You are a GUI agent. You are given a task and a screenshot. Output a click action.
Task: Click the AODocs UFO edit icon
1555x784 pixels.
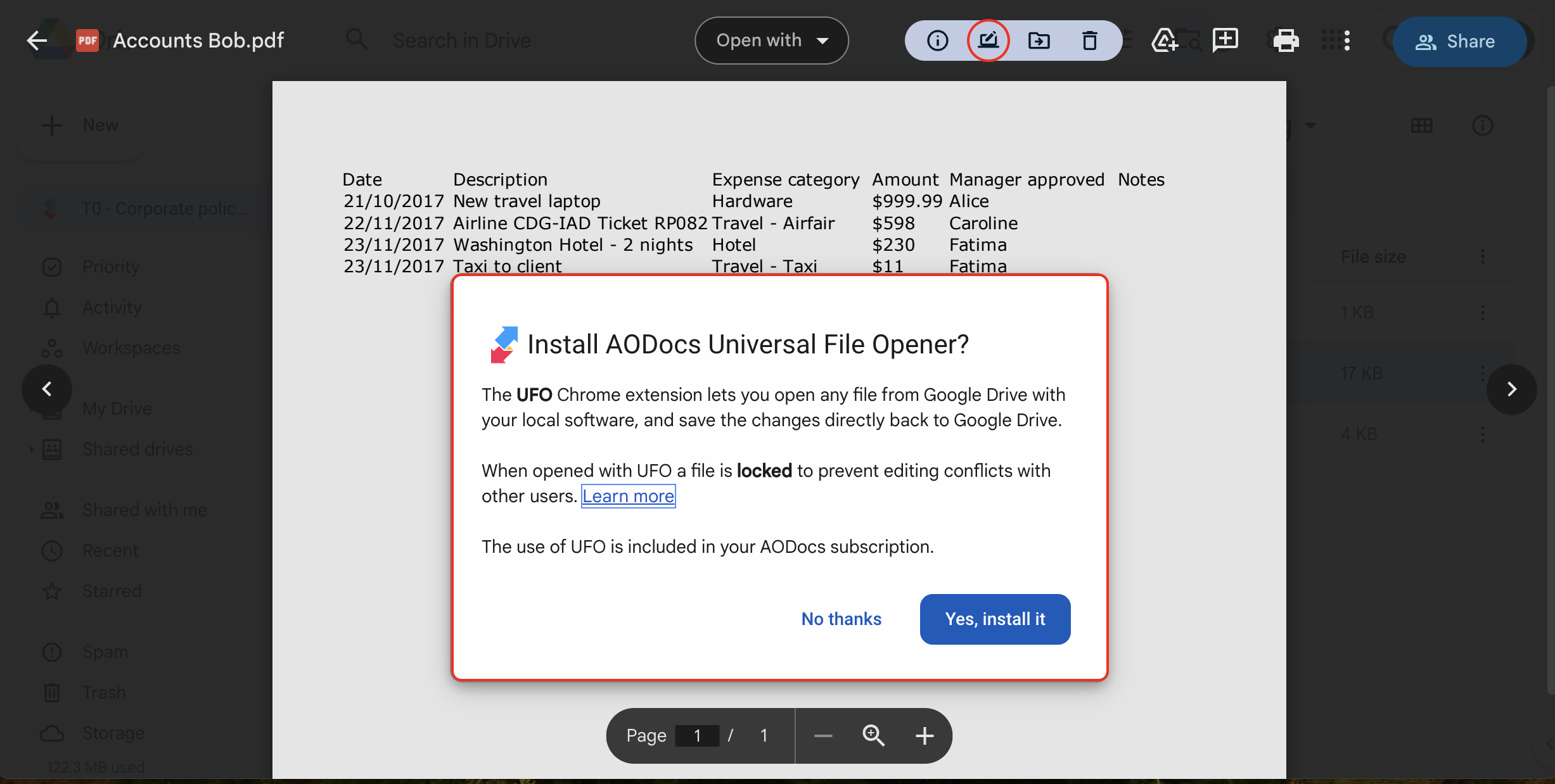[988, 41]
